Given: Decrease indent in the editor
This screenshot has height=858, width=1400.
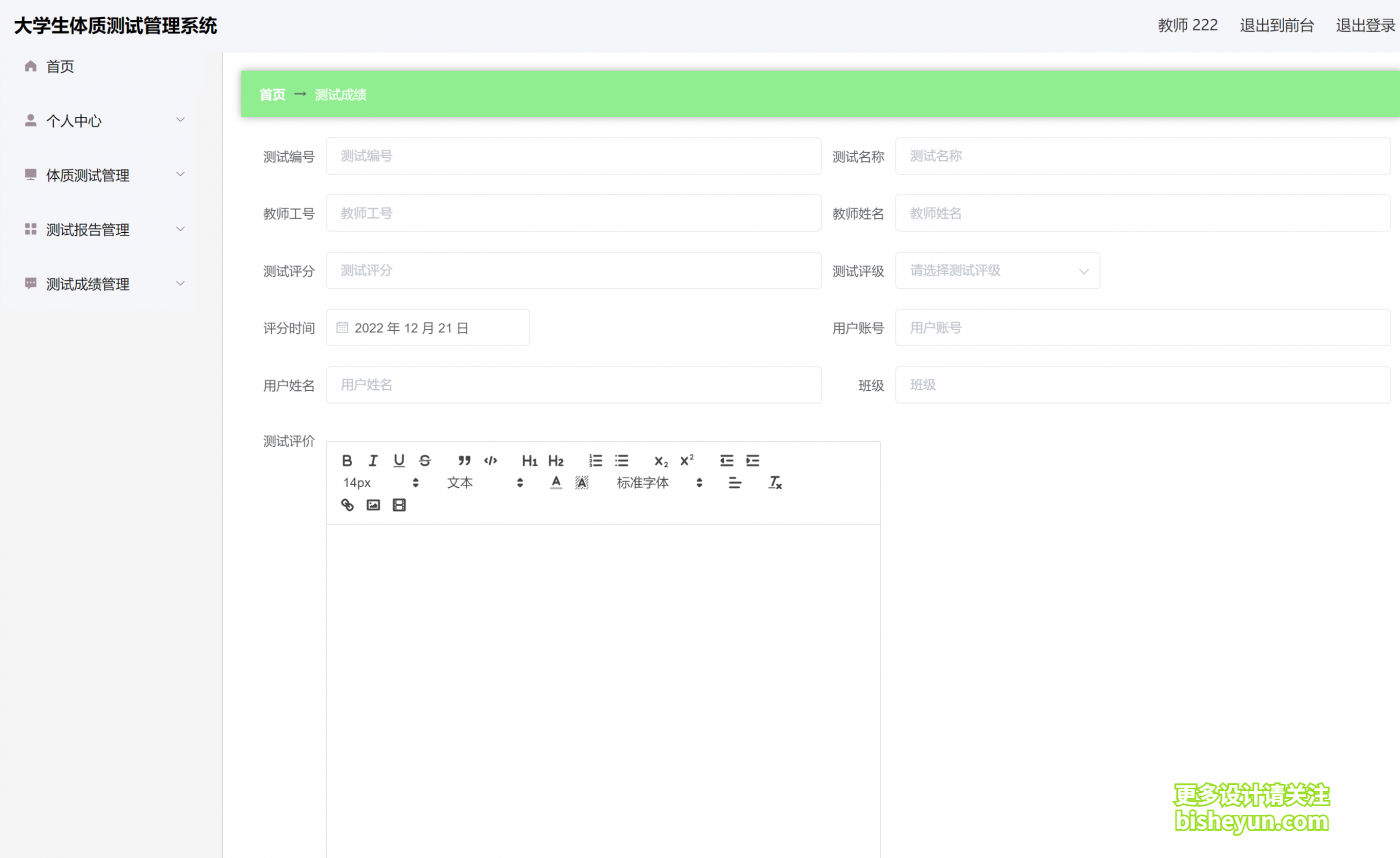Looking at the screenshot, I should click(727, 461).
